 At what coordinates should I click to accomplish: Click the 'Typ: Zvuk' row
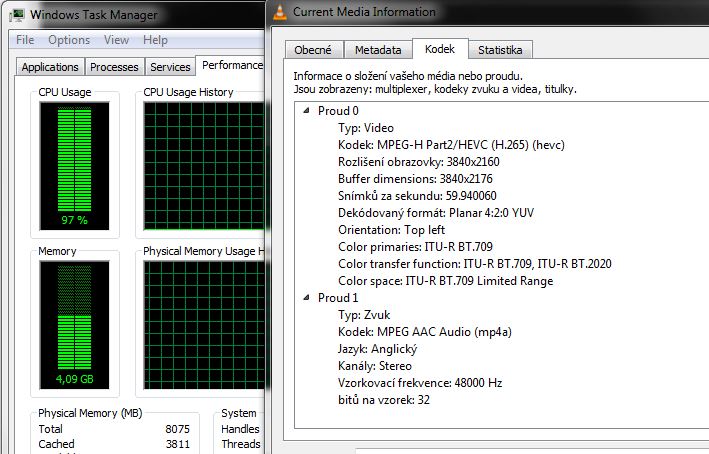[364, 315]
